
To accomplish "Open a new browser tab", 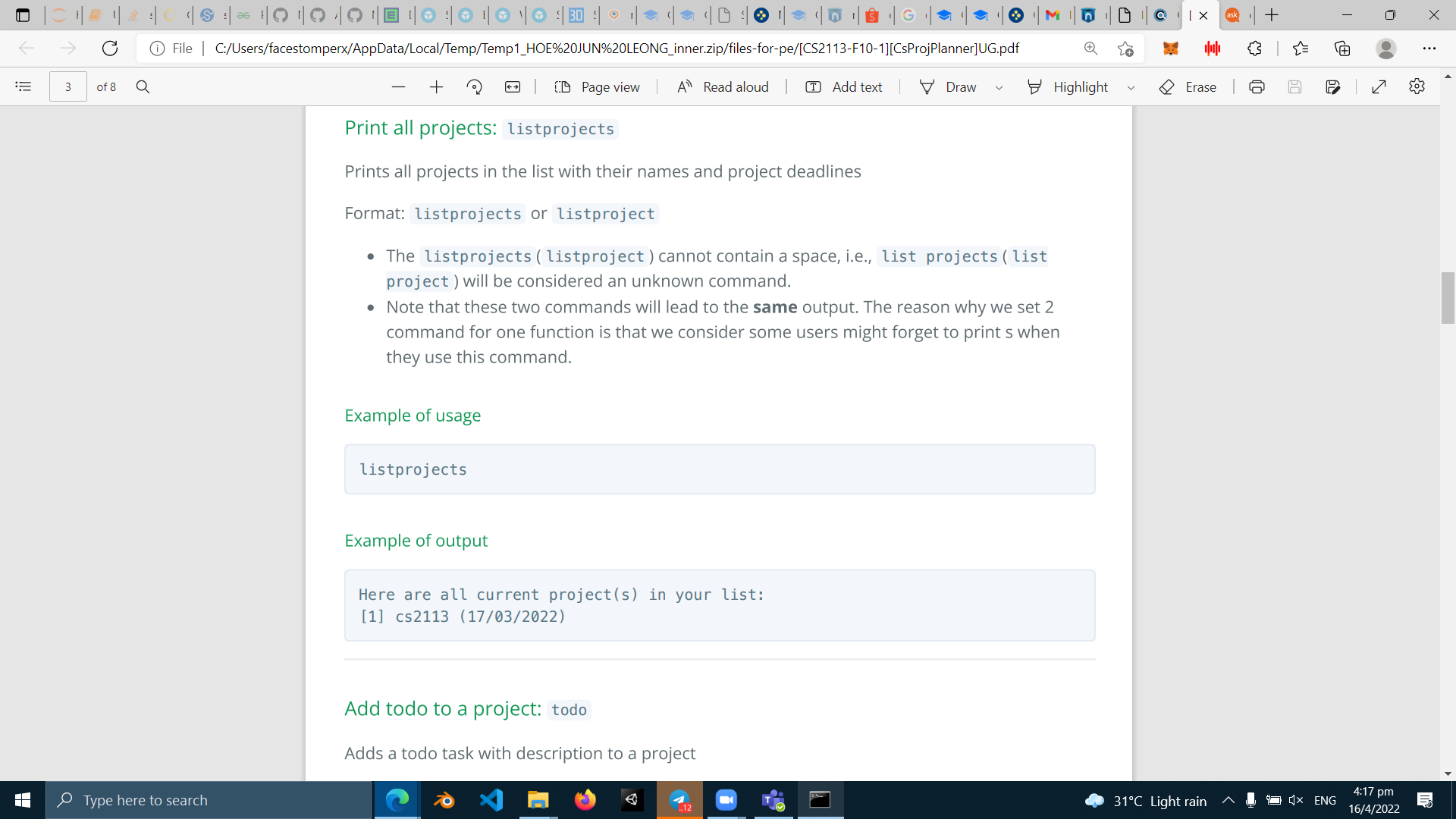I will (x=1272, y=14).
